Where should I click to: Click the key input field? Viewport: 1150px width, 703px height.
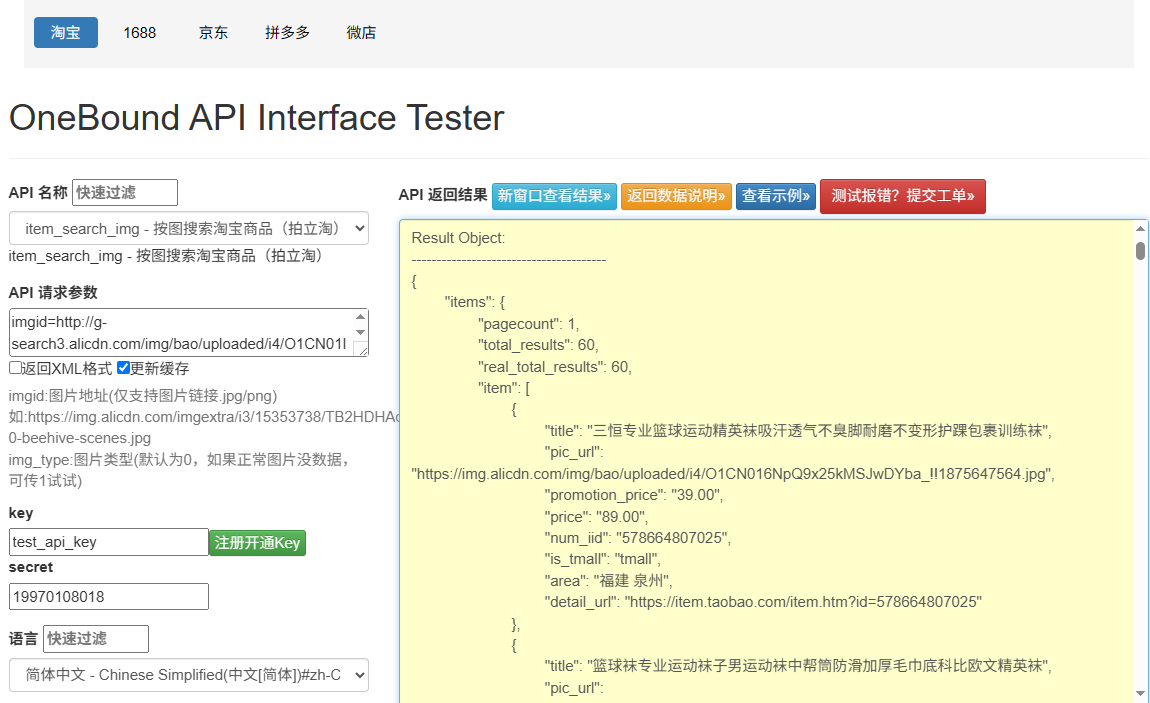pos(109,542)
